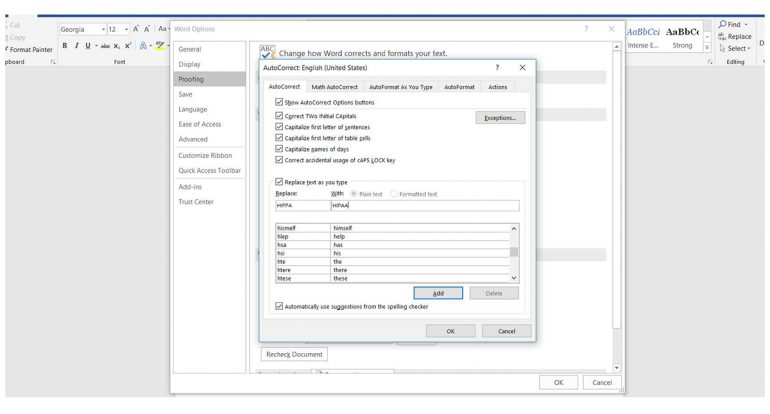Toggle Correct accidental cAPS LOCK usage
The image size is (770, 414).
(279, 160)
